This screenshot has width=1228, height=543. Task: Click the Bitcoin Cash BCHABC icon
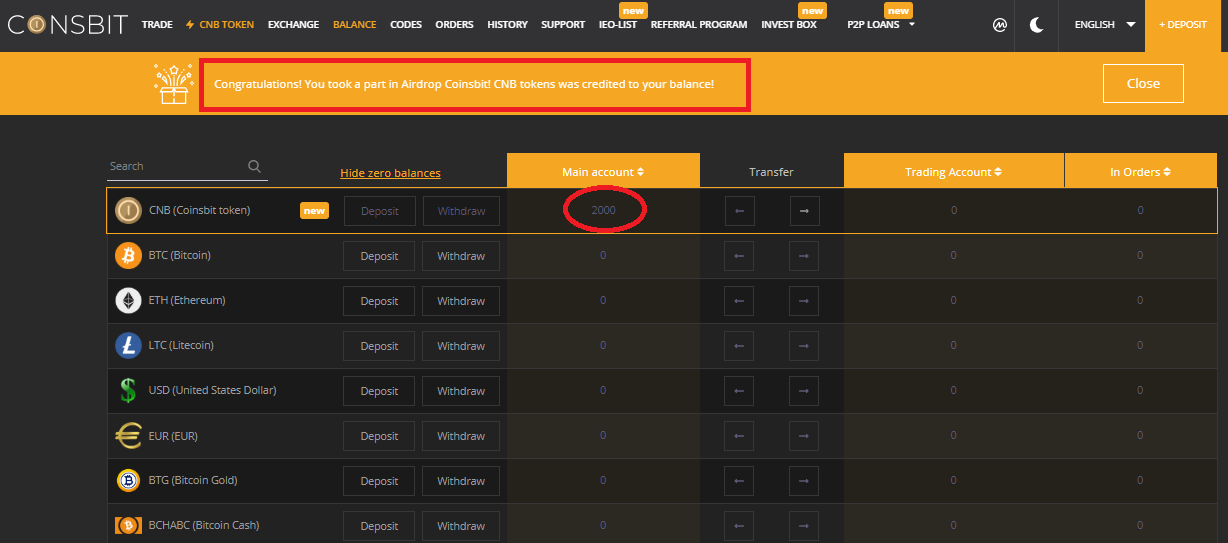coord(128,525)
